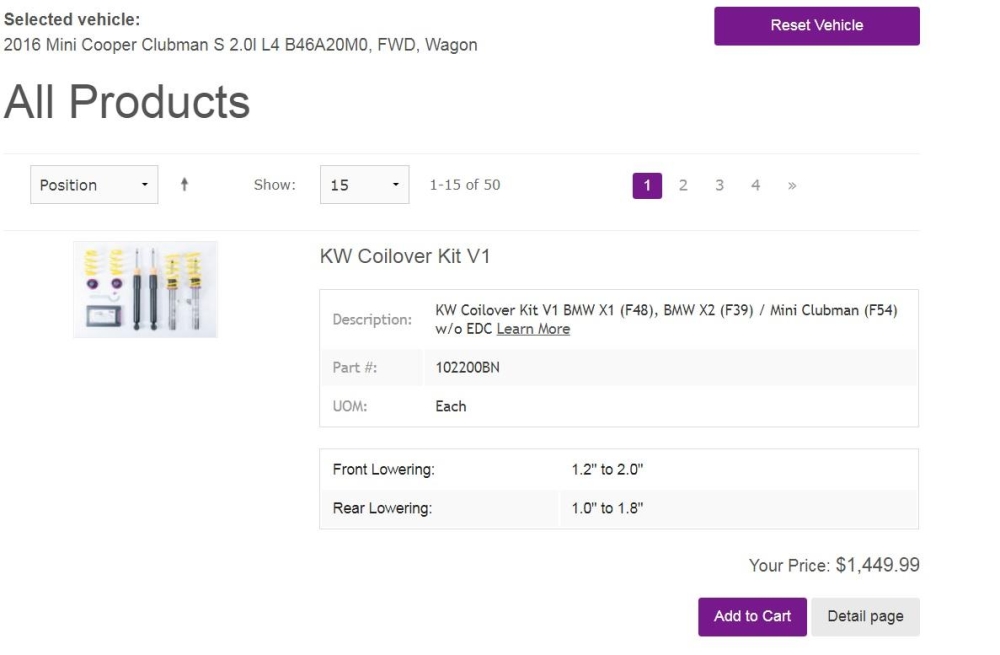Viewport: 1000px width, 655px height.
Task: Click the UOM value Each
Action: 451,406
